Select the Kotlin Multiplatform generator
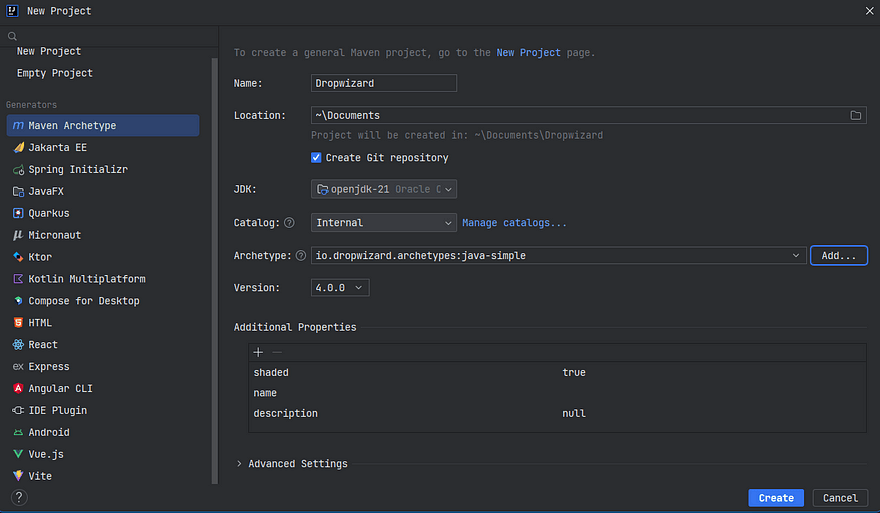The width and height of the screenshot is (880, 513). [86, 279]
